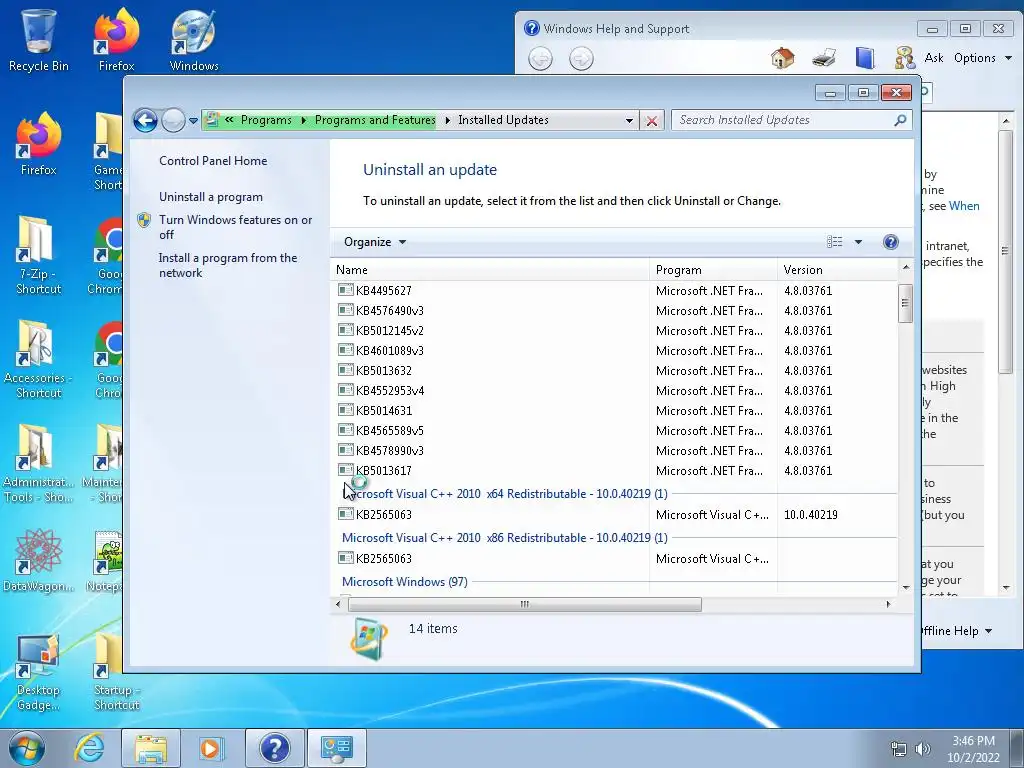
Task: Open Install a program from the network
Action: 228,265
